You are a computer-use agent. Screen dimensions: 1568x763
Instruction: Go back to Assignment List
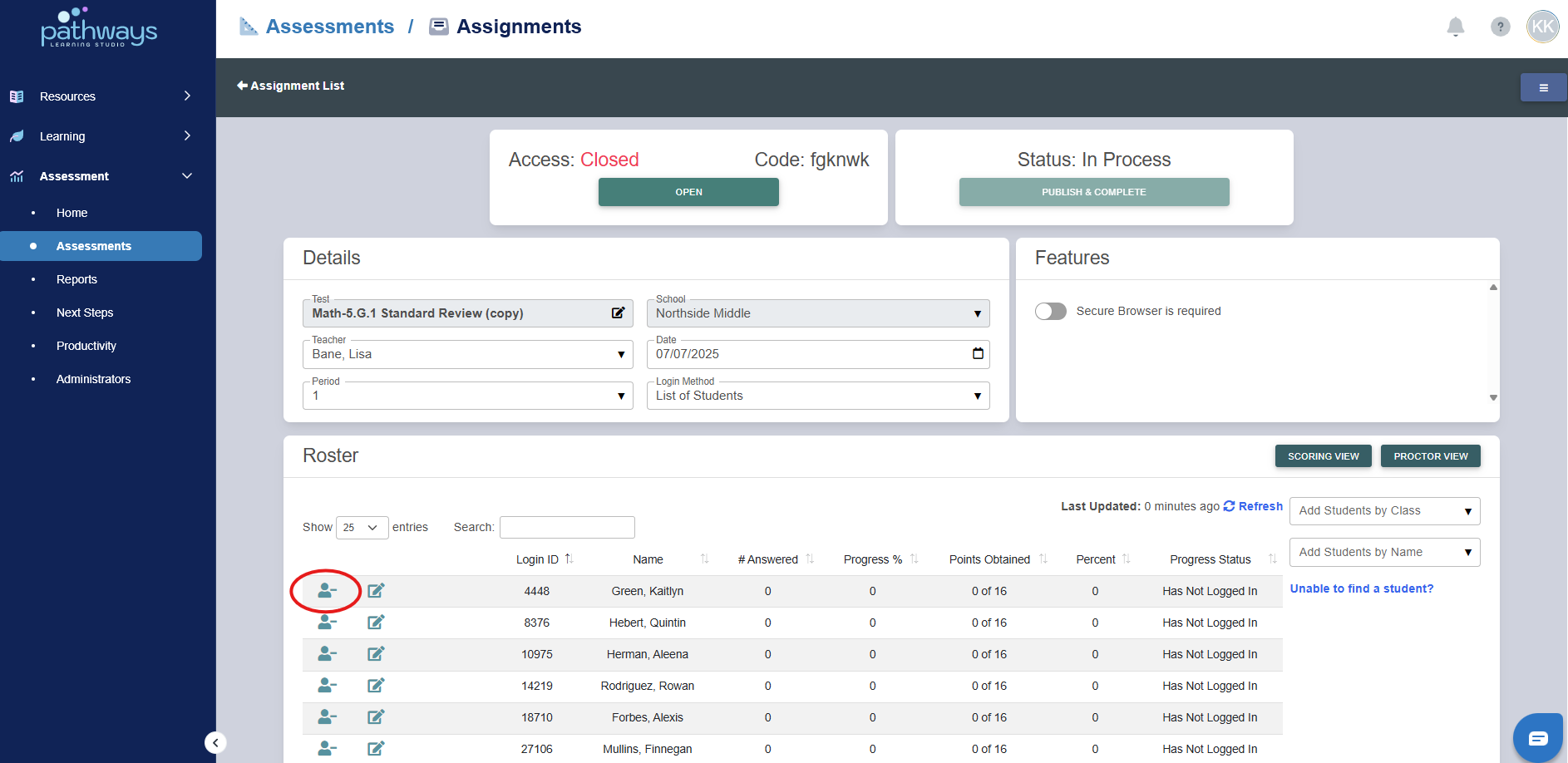(x=290, y=86)
